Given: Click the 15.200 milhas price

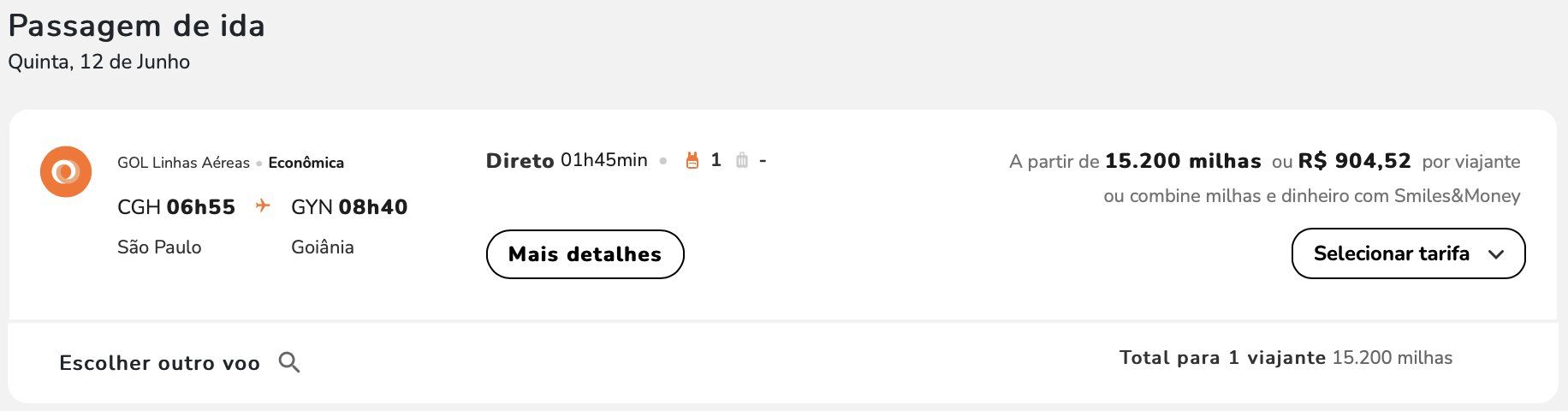Looking at the screenshot, I should click(1183, 161).
